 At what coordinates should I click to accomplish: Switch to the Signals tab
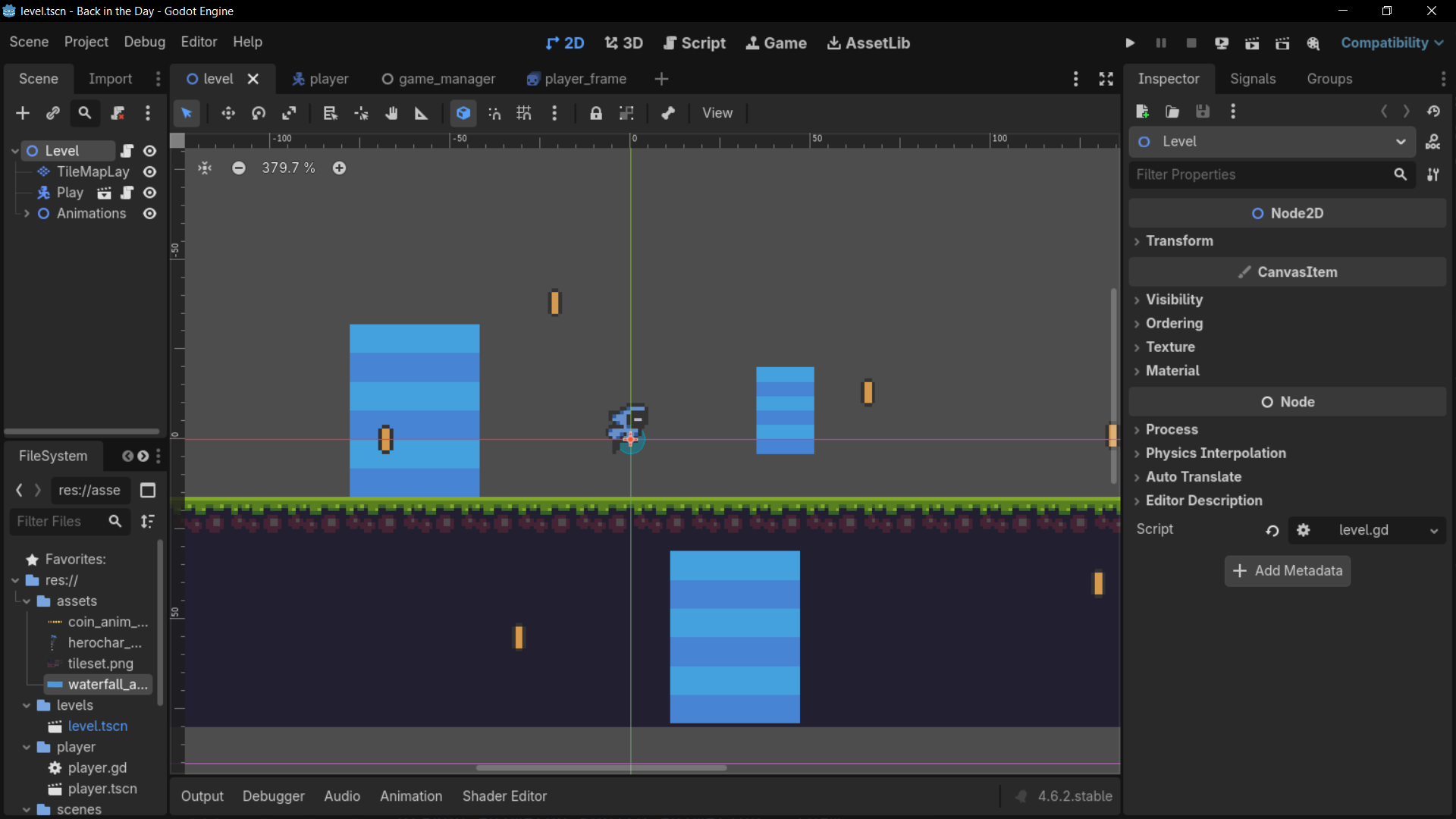click(1252, 79)
